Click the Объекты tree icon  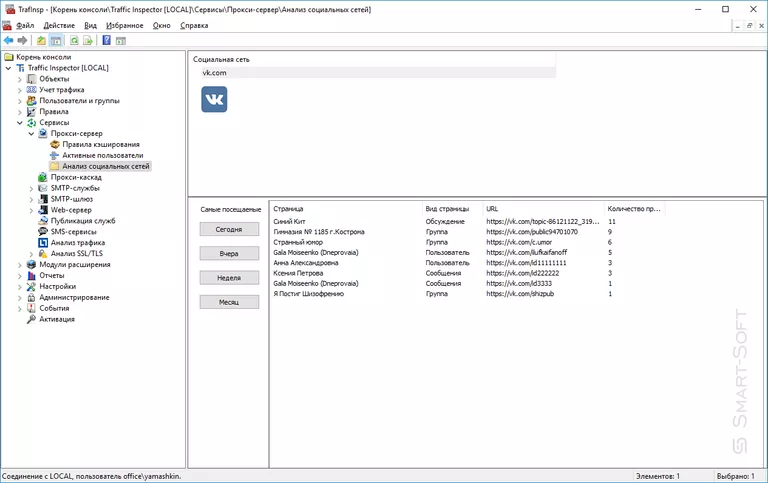[31, 79]
